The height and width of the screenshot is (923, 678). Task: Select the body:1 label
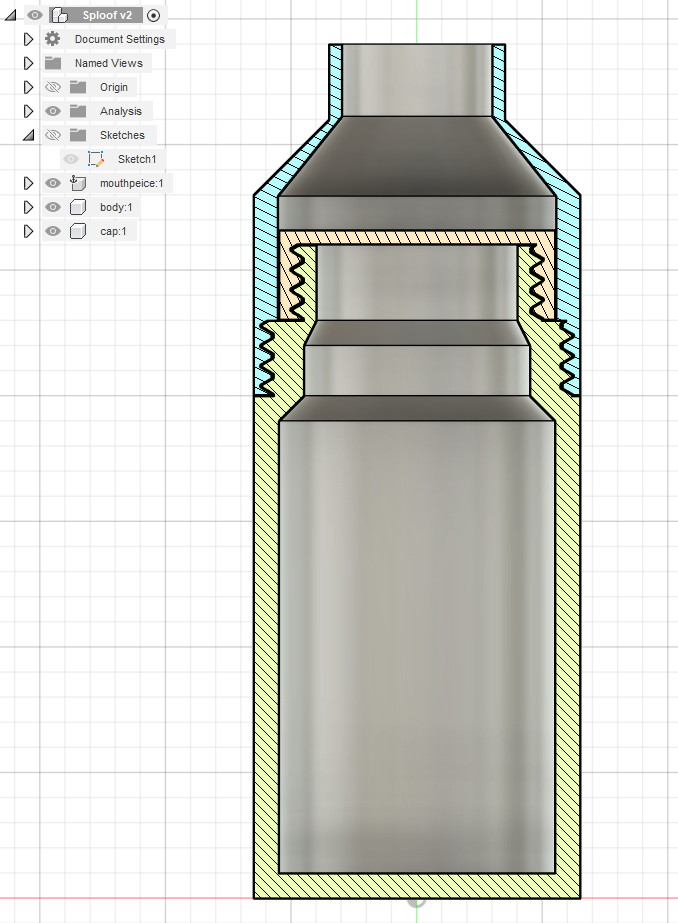coord(116,207)
